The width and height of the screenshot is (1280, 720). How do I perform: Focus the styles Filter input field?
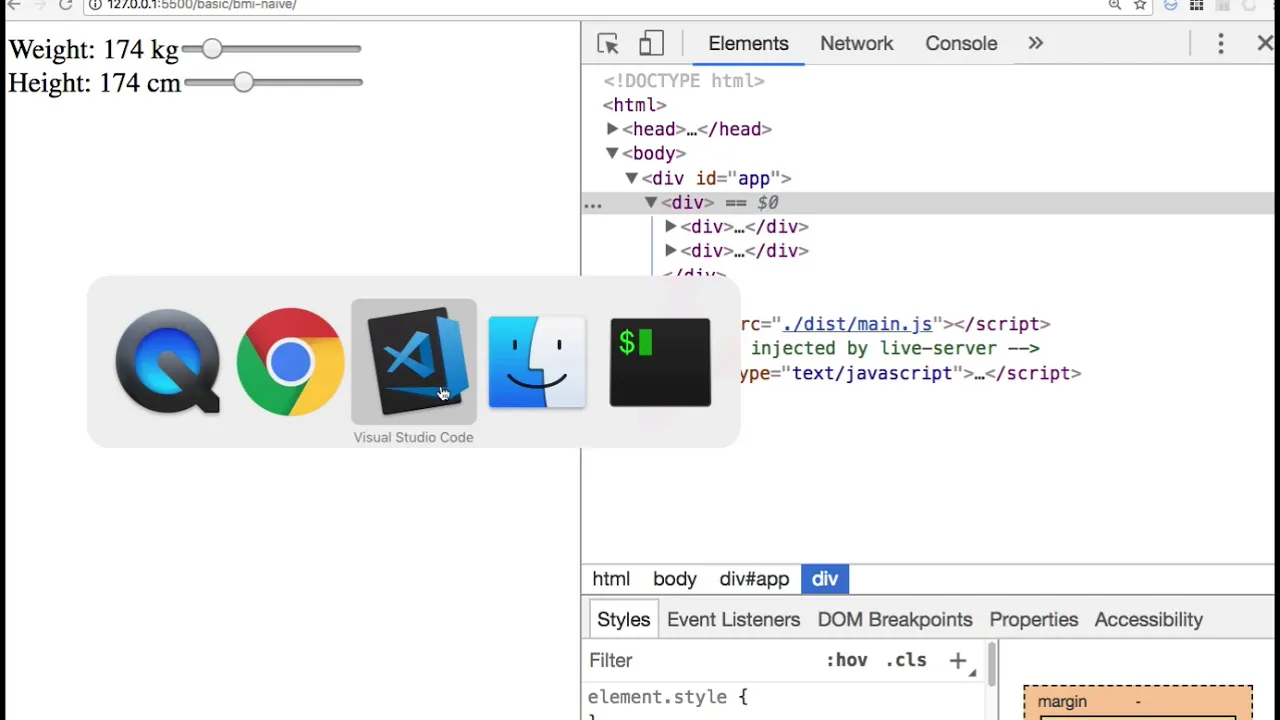point(700,660)
